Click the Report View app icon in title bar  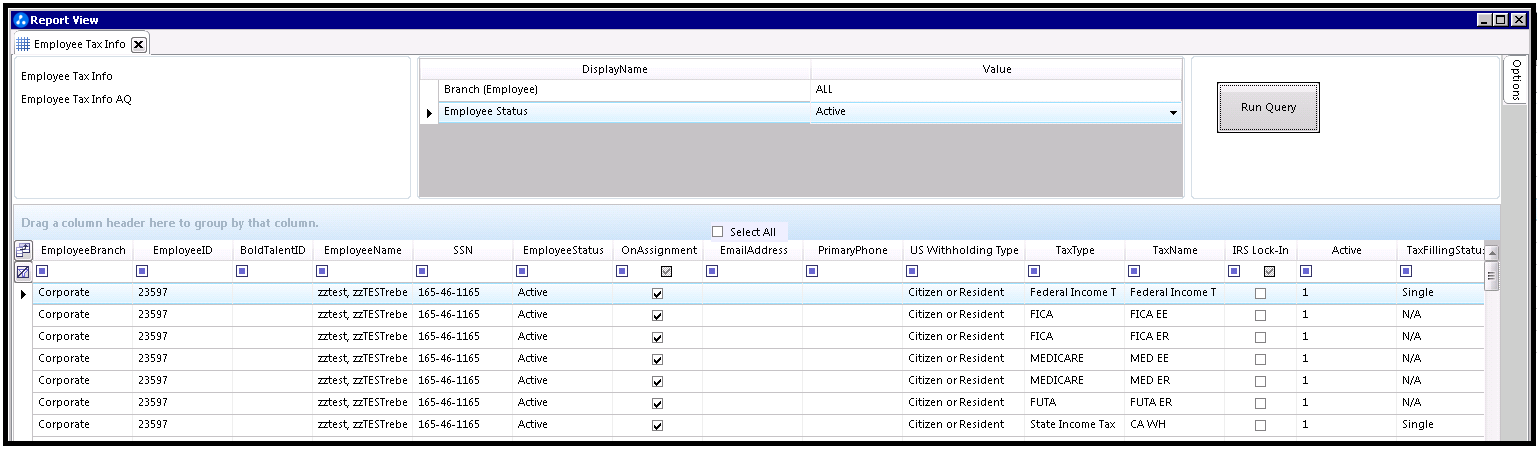pos(20,20)
